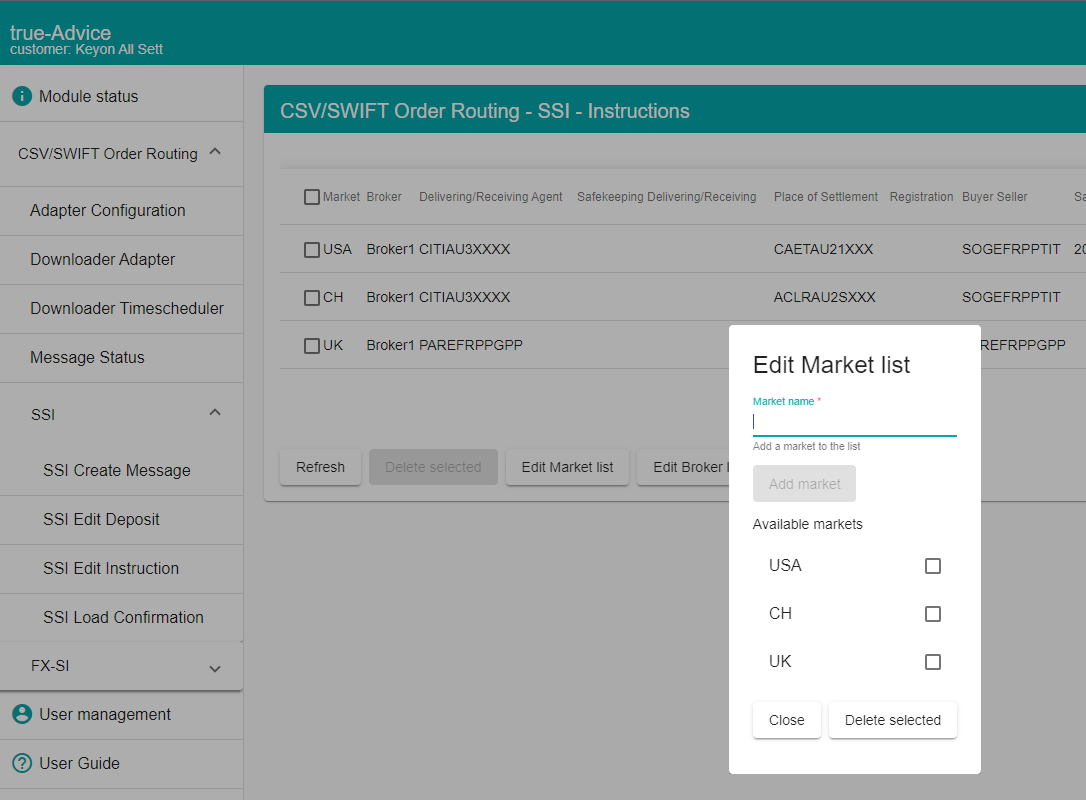
Task: Collapse the SSI submenu chevron
Action: 215,413
